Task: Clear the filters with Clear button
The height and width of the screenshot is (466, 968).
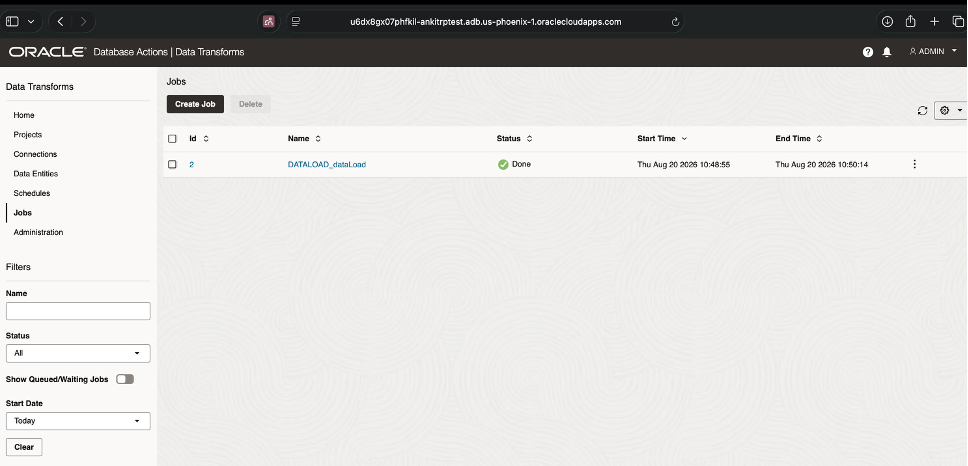Action: pos(24,447)
